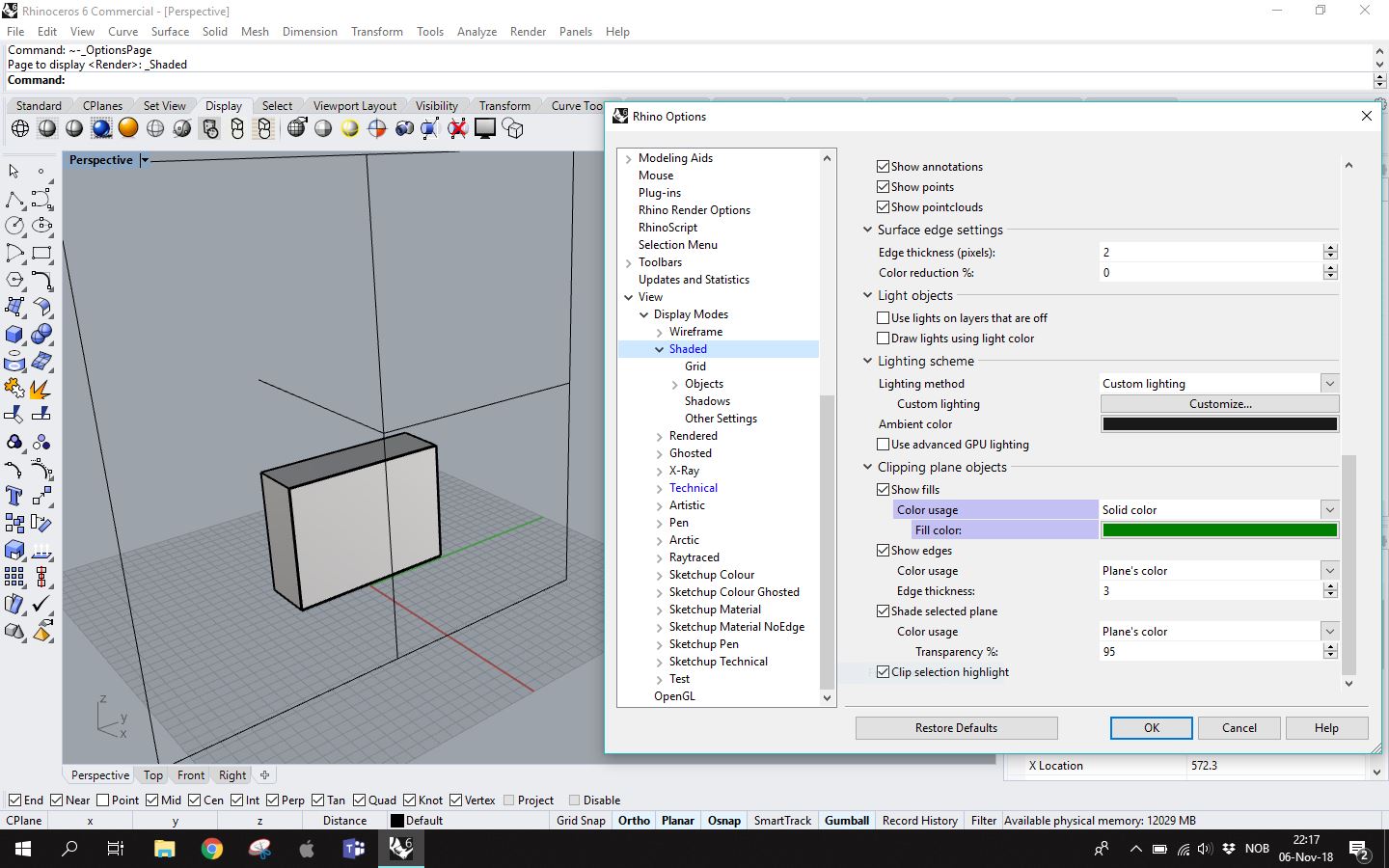1389x868 pixels.
Task: Expand the Sketchup Material tree item
Action: pos(659,609)
